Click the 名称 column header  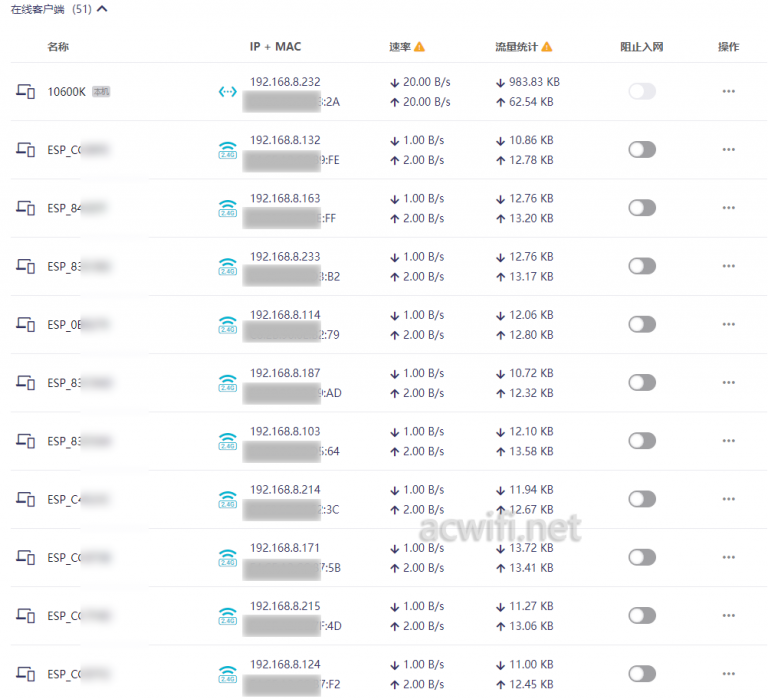(x=58, y=47)
